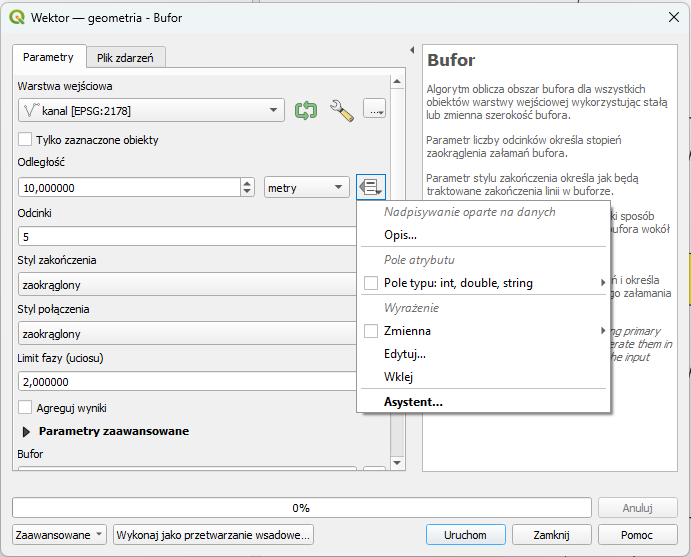Collapse the help panel with the small arrow
This screenshot has height=557, width=691.
413,50
